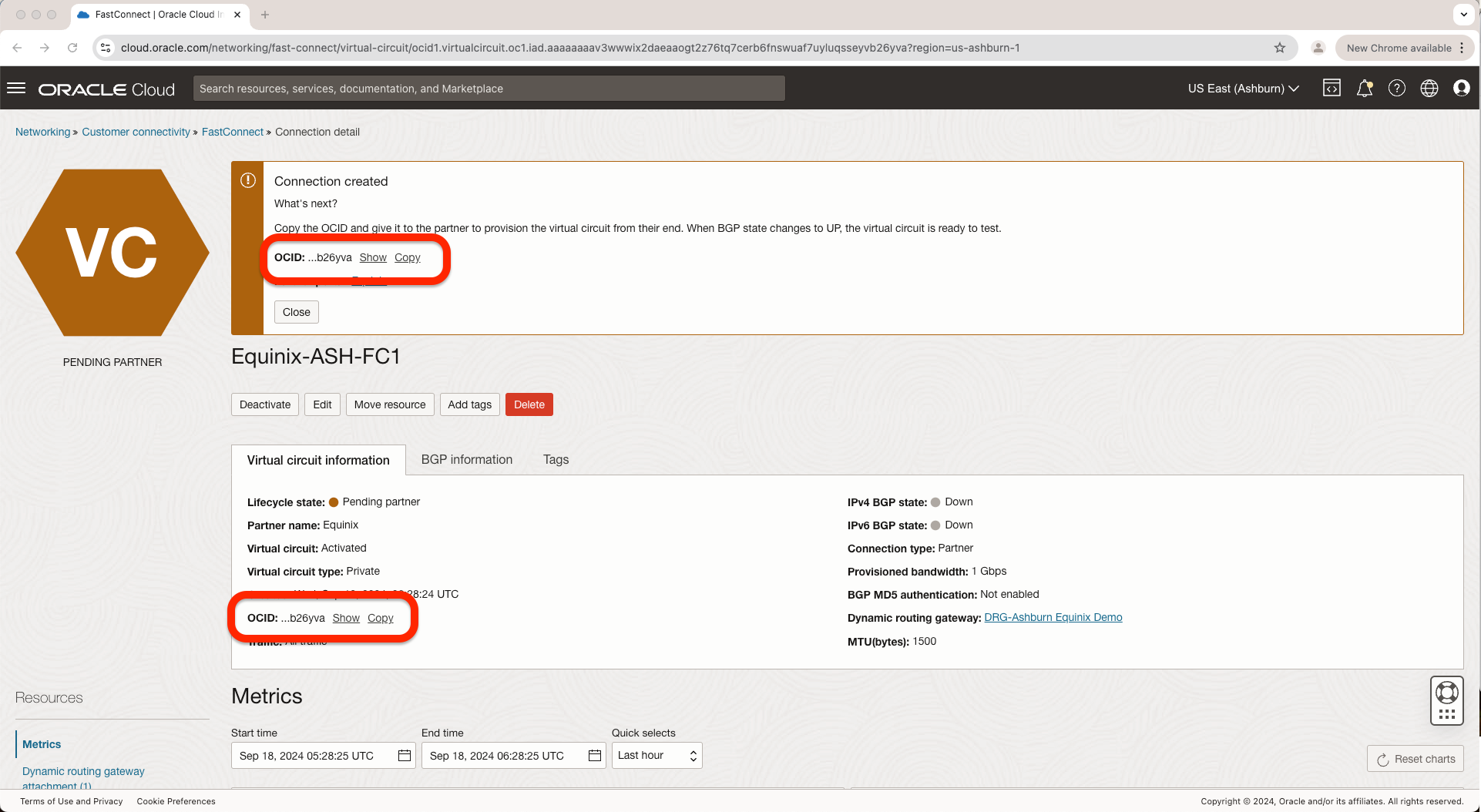This screenshot has height=812, width=1481.
Task: Show the OCID in virtual circuit information
Action: (x=346, y=618)
